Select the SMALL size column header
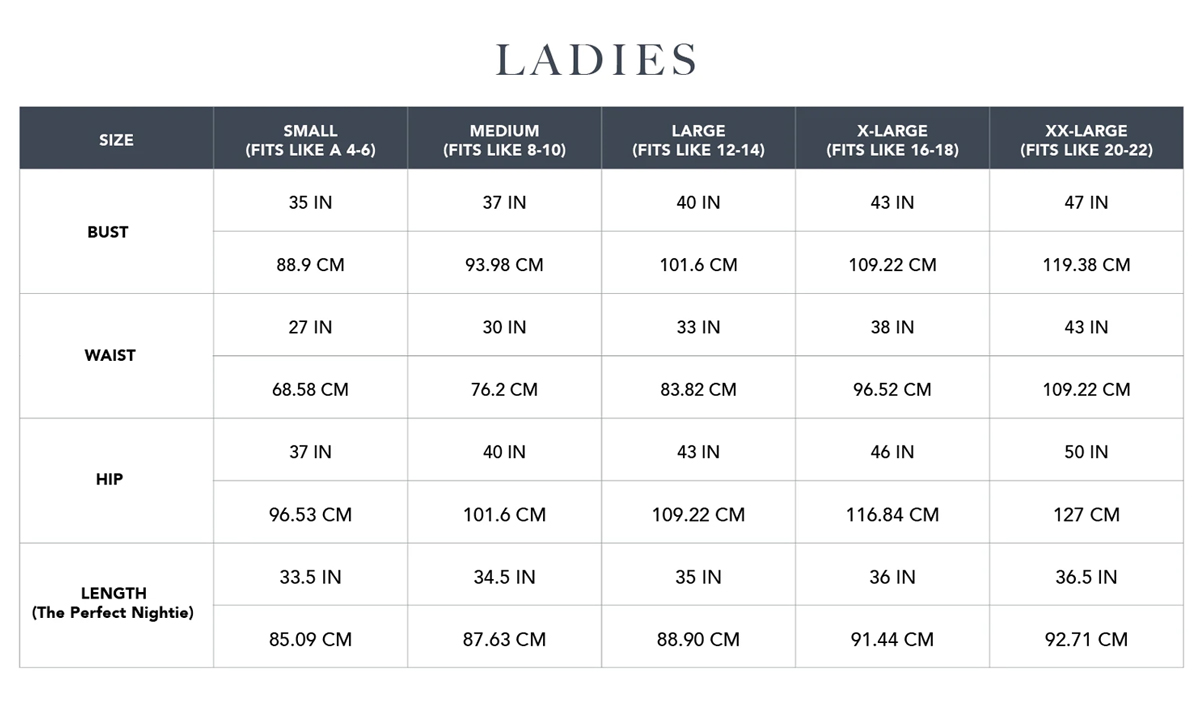The image size is (1200, 721). (310, 139)
